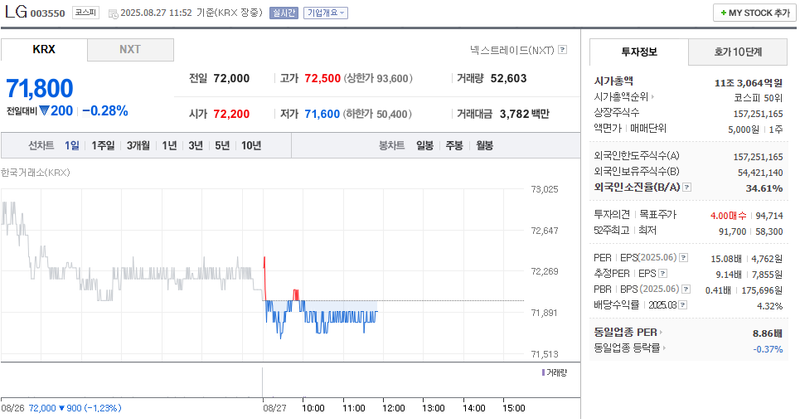The height and width of the screenshot is (419, 800).
Task: Click the 시가 value 72,200
Action: coord(231,114)
